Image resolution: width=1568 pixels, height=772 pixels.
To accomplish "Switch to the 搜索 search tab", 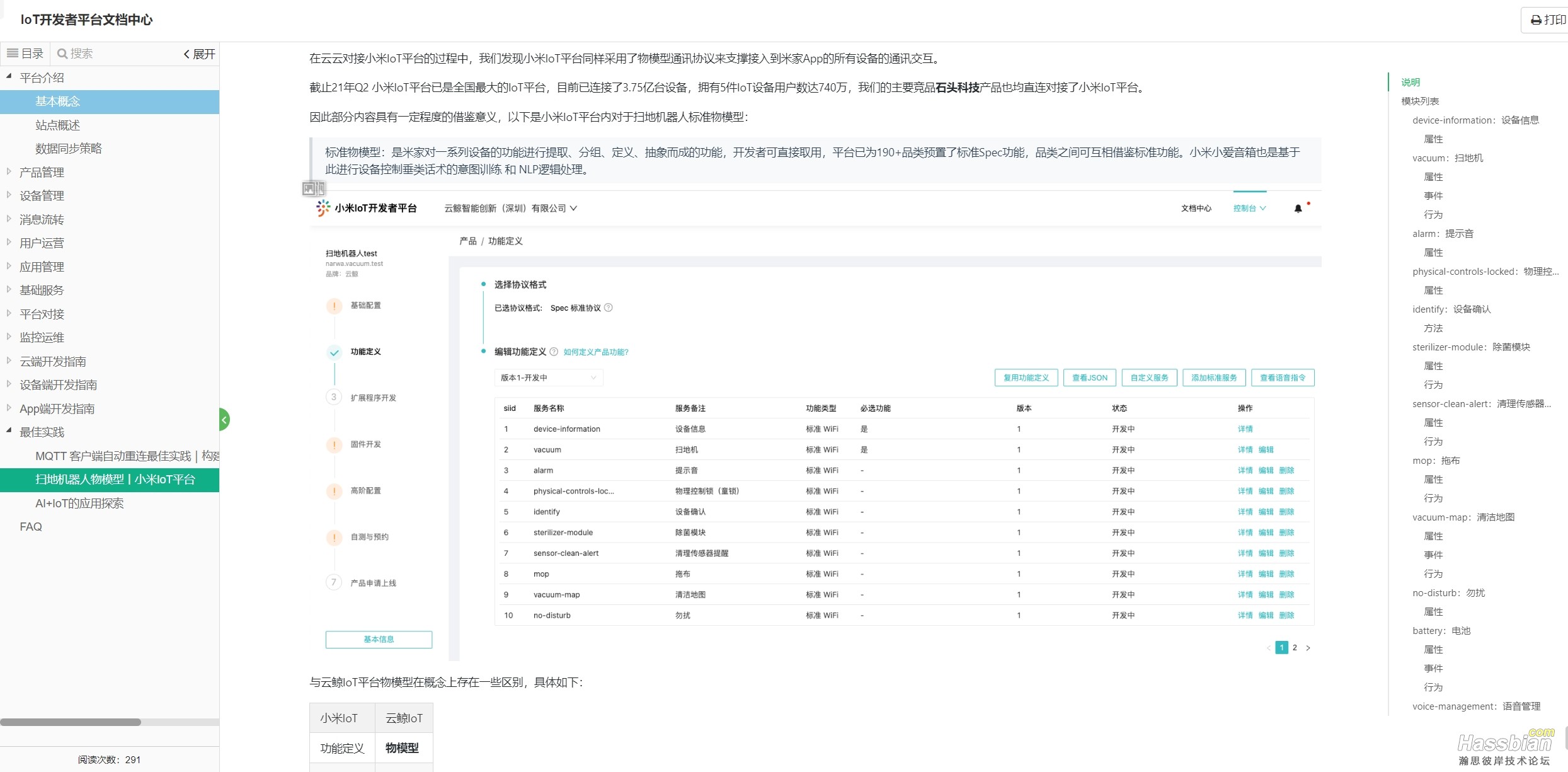I will click(x=75, y=54).
